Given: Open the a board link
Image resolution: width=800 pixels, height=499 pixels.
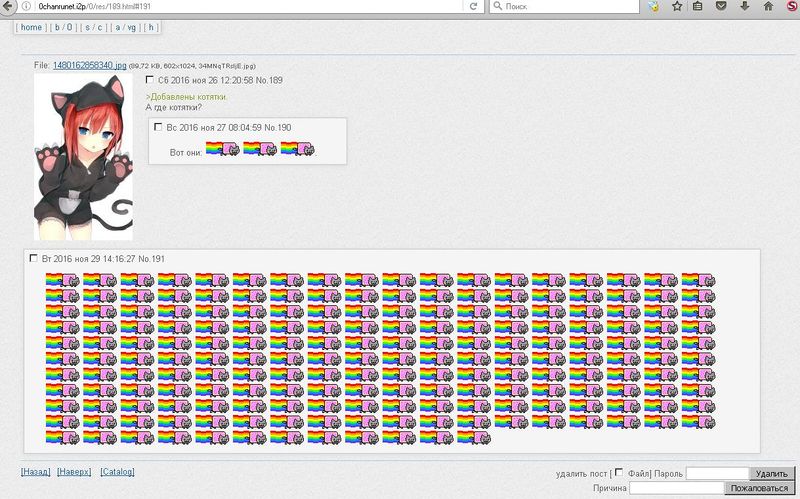Looking at the screenshot, I should coord(117,27).
